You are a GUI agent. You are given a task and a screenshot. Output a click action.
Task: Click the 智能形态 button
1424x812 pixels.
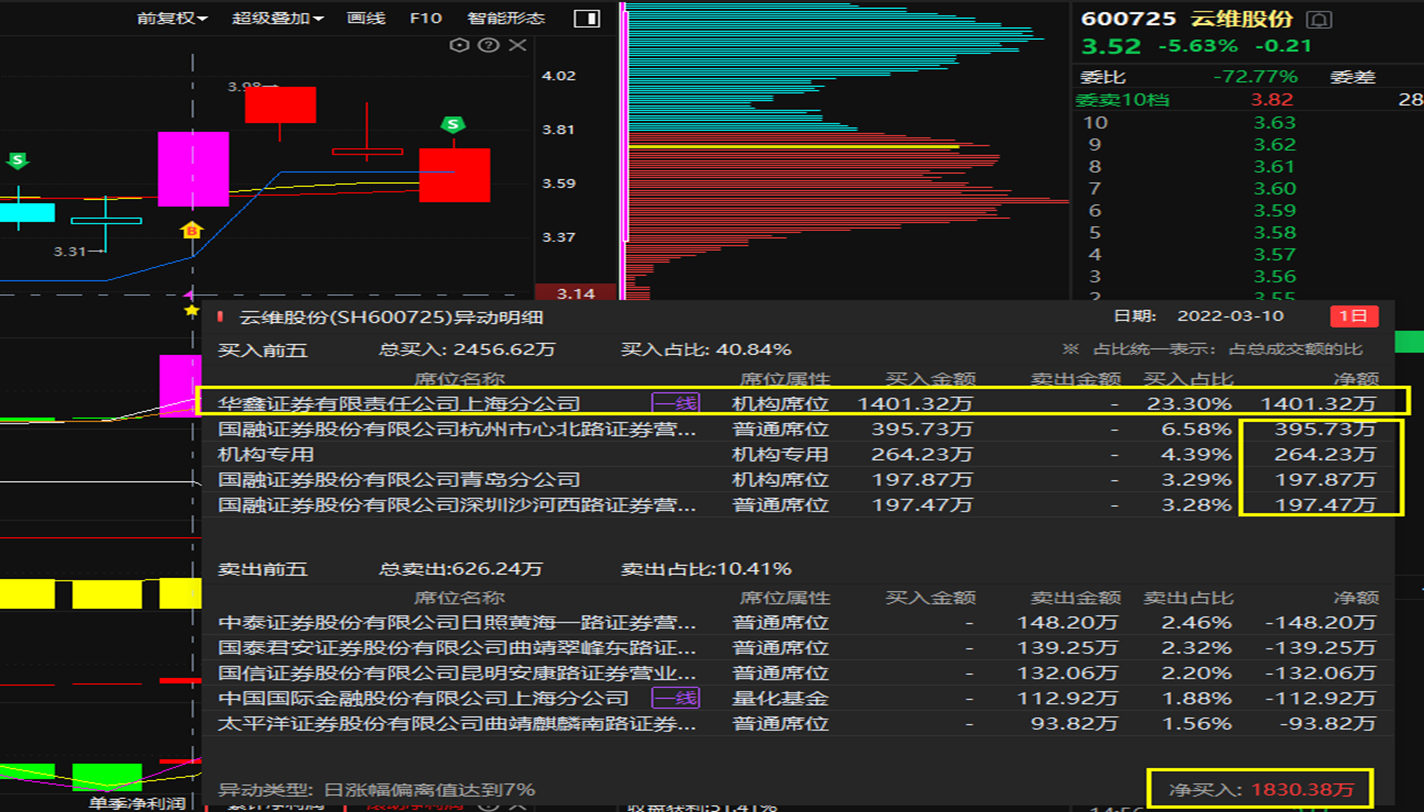pyautogui.click(x=506, y=18)
